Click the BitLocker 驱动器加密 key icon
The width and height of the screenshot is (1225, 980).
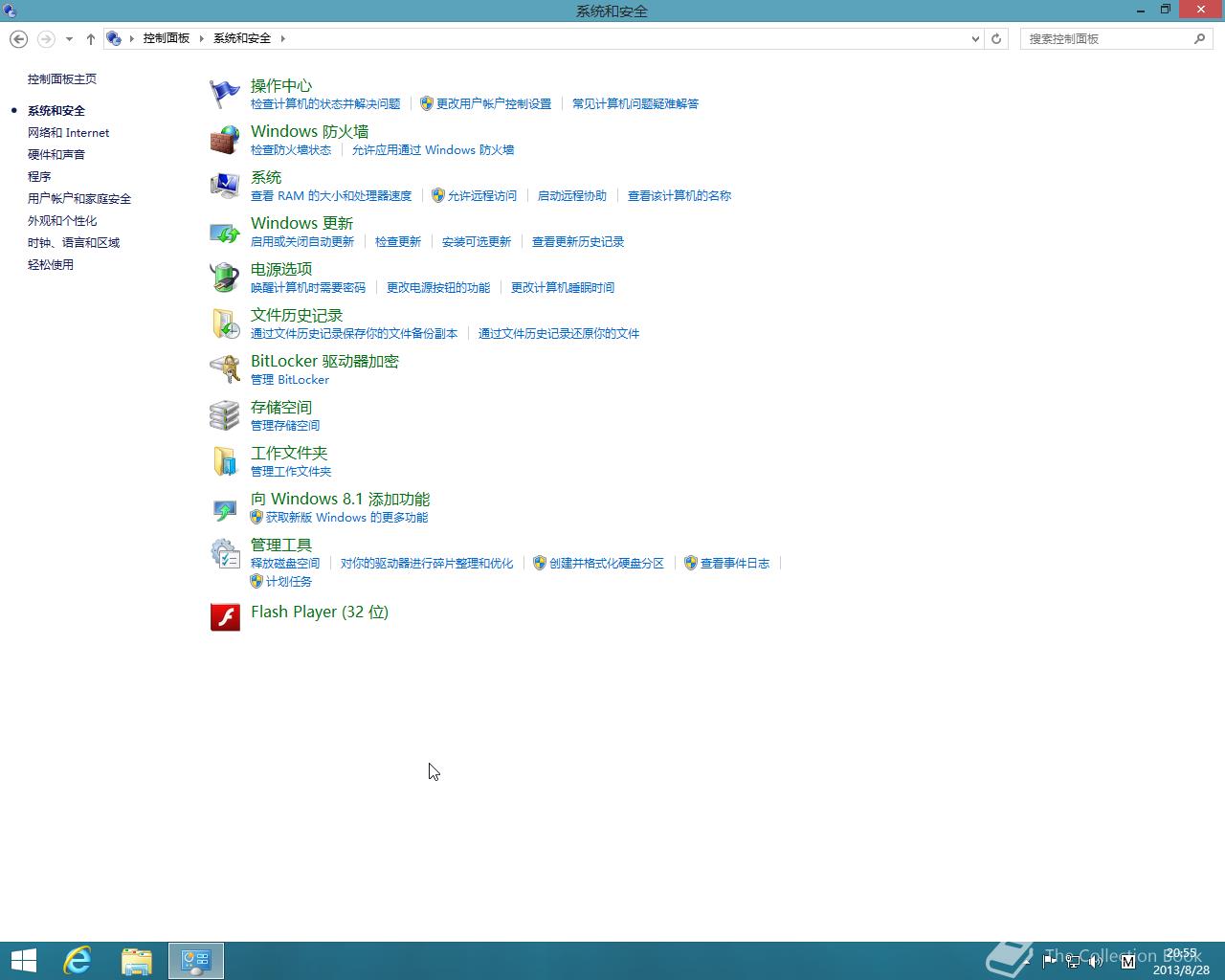point(225,369)
